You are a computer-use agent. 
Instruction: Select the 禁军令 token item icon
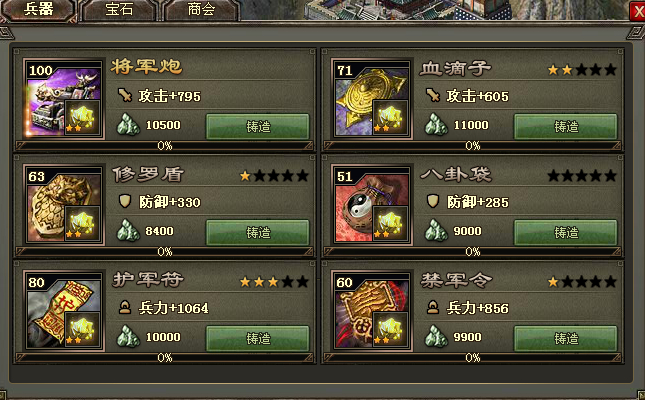(372, 311)
